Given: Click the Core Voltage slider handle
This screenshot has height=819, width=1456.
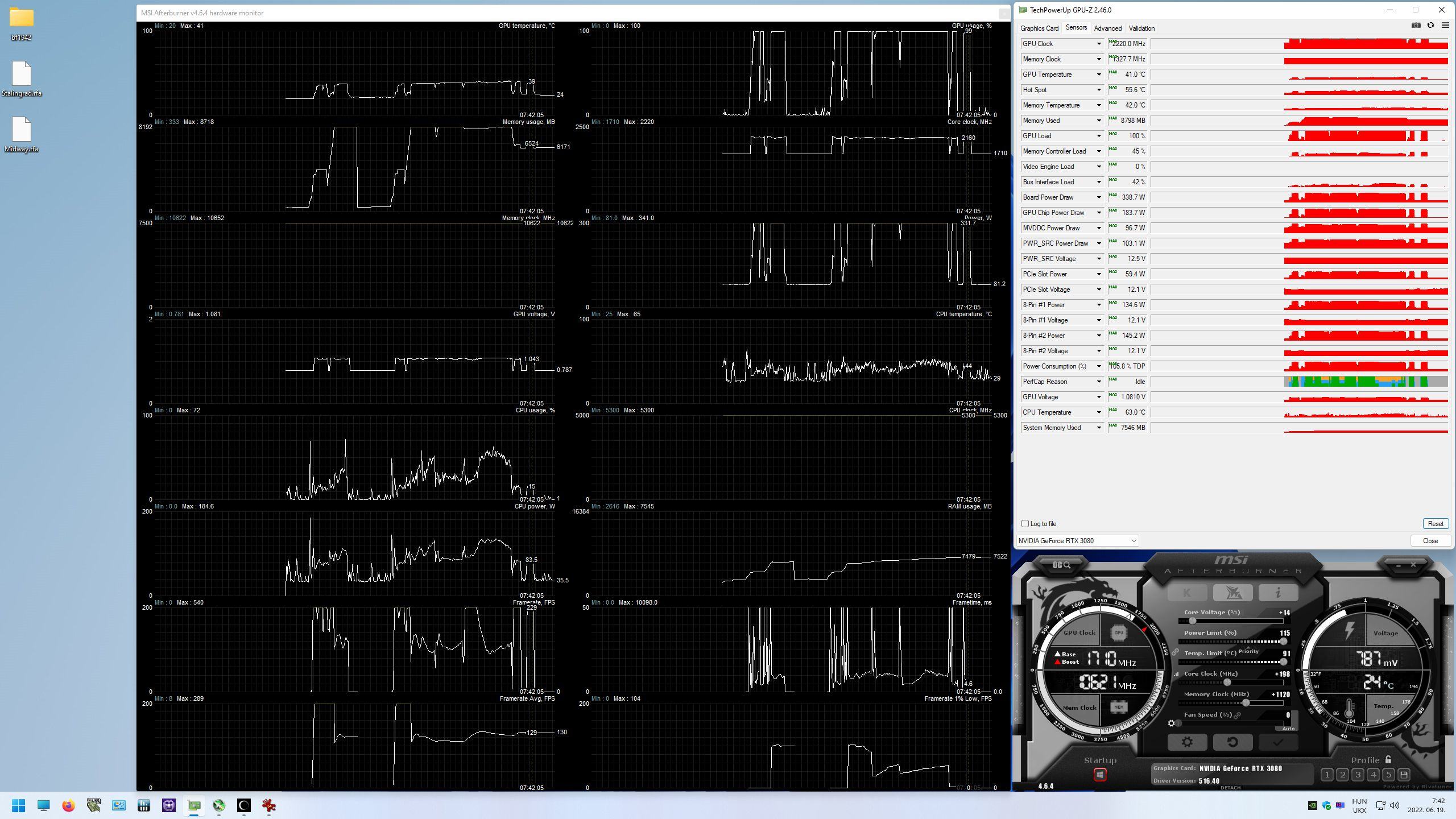Looking at the screenshot, I should (x=1192, y=621).
